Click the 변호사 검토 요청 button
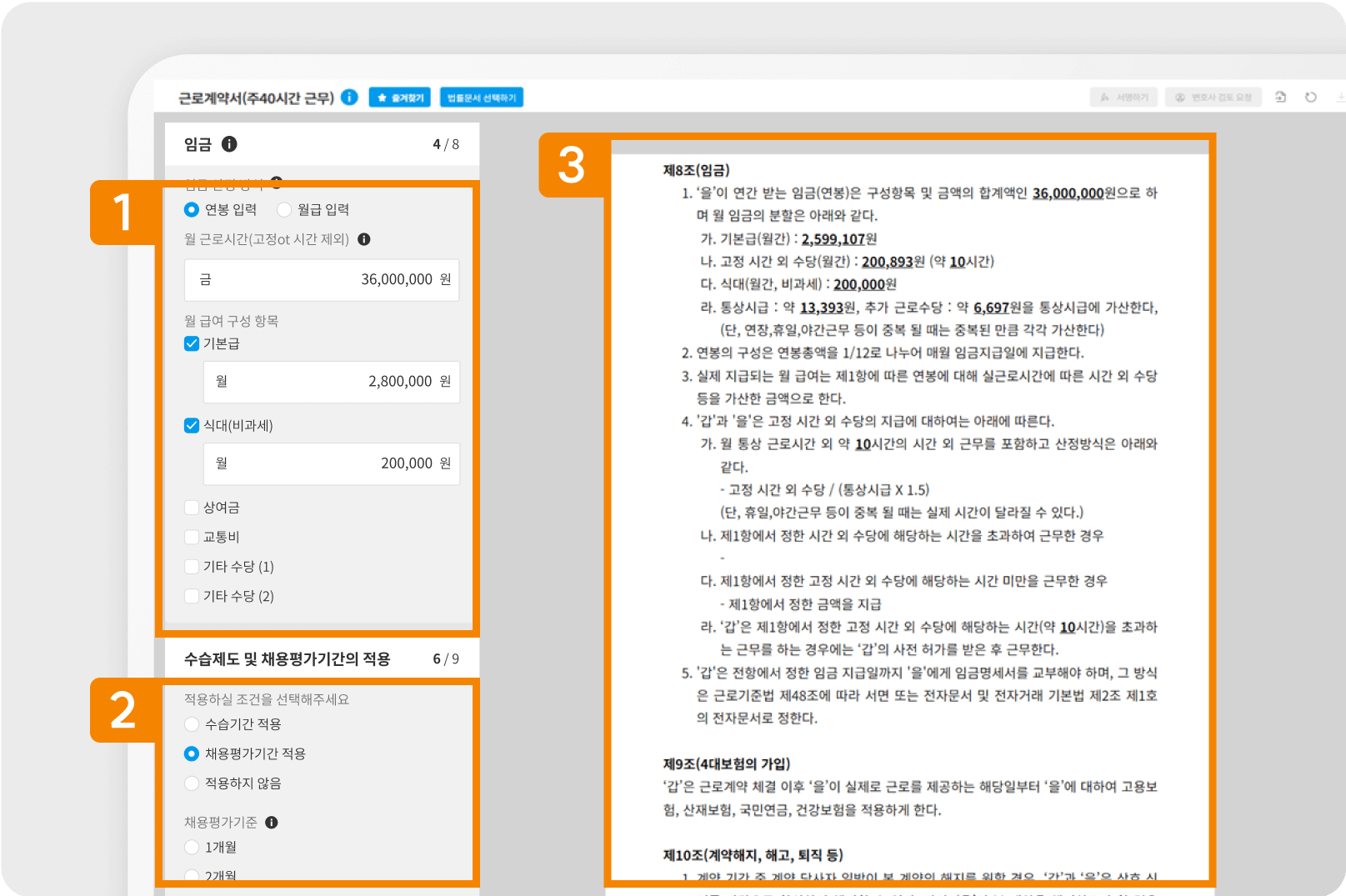The height and width of the screenshot is (896, 1346). click(x=1213, y=98)
